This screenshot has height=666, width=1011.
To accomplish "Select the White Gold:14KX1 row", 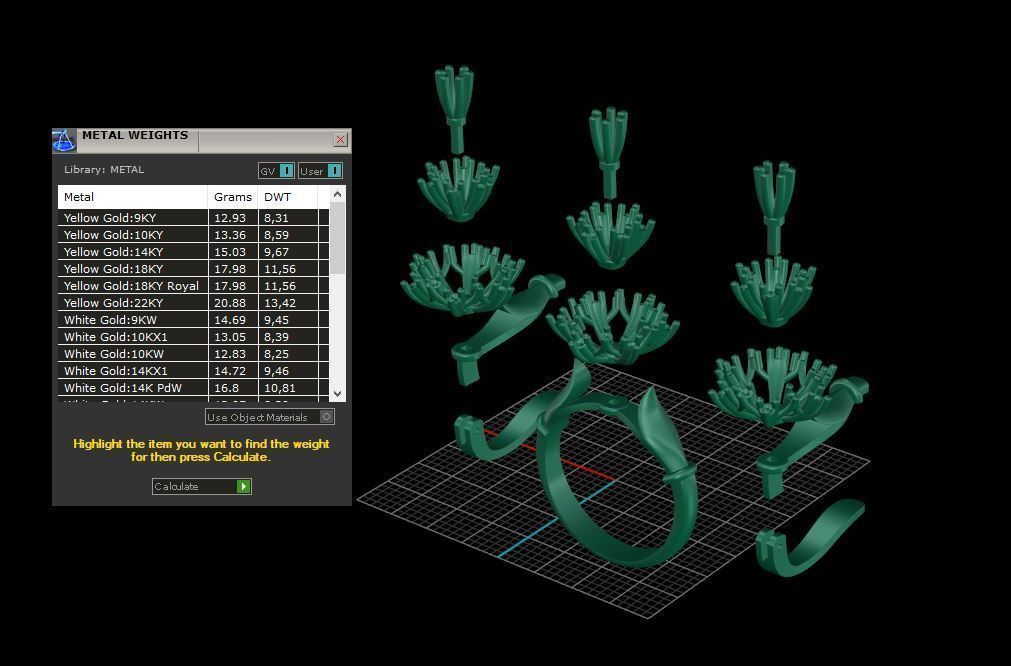I will tap(194, 371).
